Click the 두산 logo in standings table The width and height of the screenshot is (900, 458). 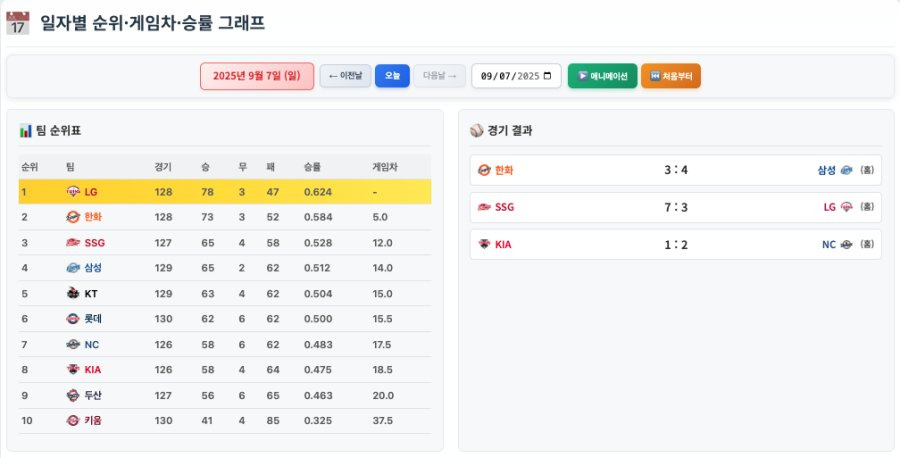(73, 395)
